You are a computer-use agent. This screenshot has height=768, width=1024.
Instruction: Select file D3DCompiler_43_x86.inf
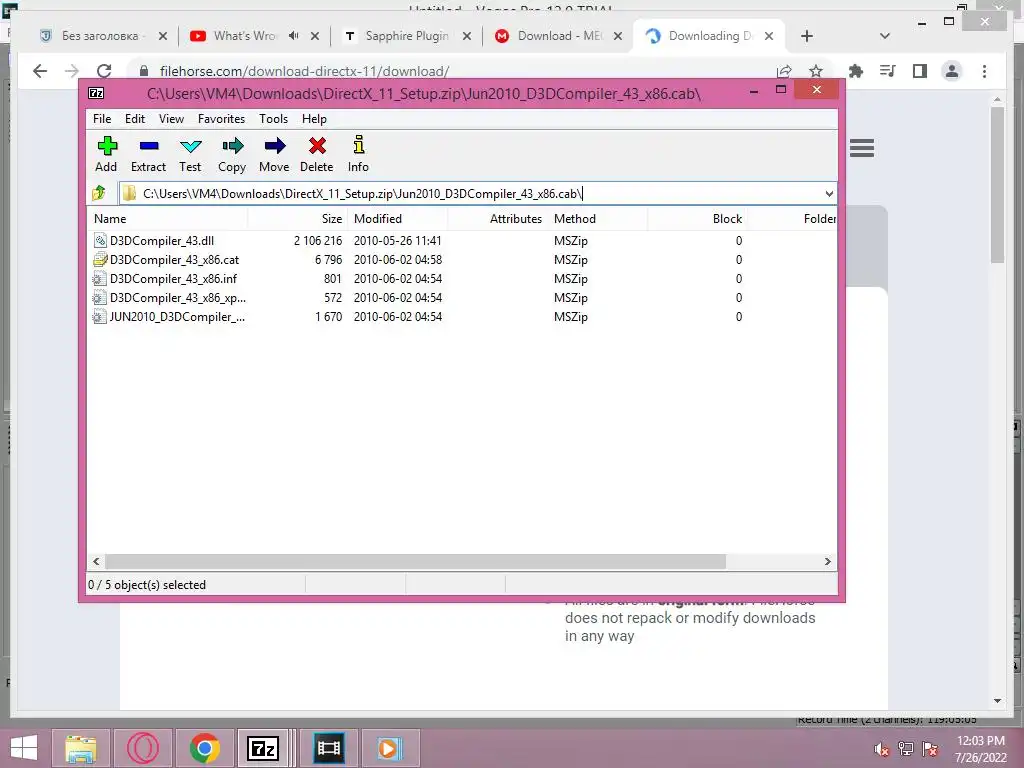click(165, 279)
